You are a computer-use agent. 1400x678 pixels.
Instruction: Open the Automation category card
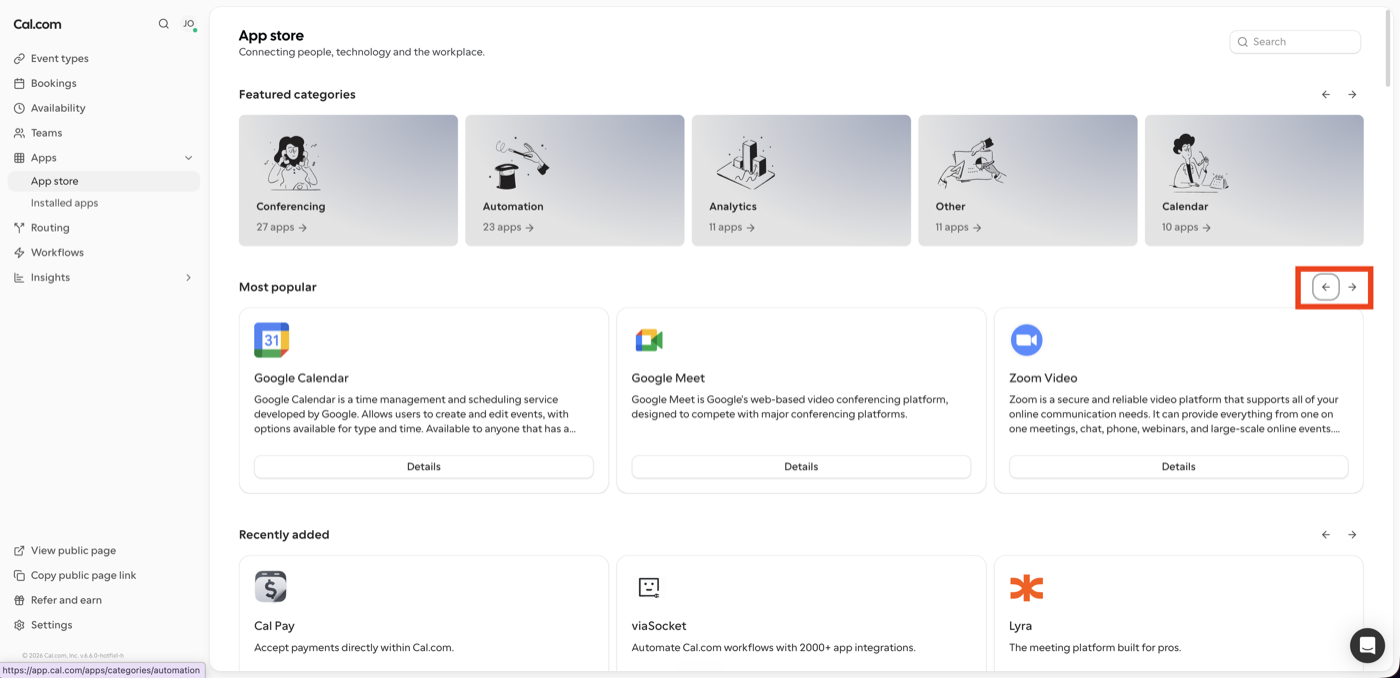(x=575, y=180)
